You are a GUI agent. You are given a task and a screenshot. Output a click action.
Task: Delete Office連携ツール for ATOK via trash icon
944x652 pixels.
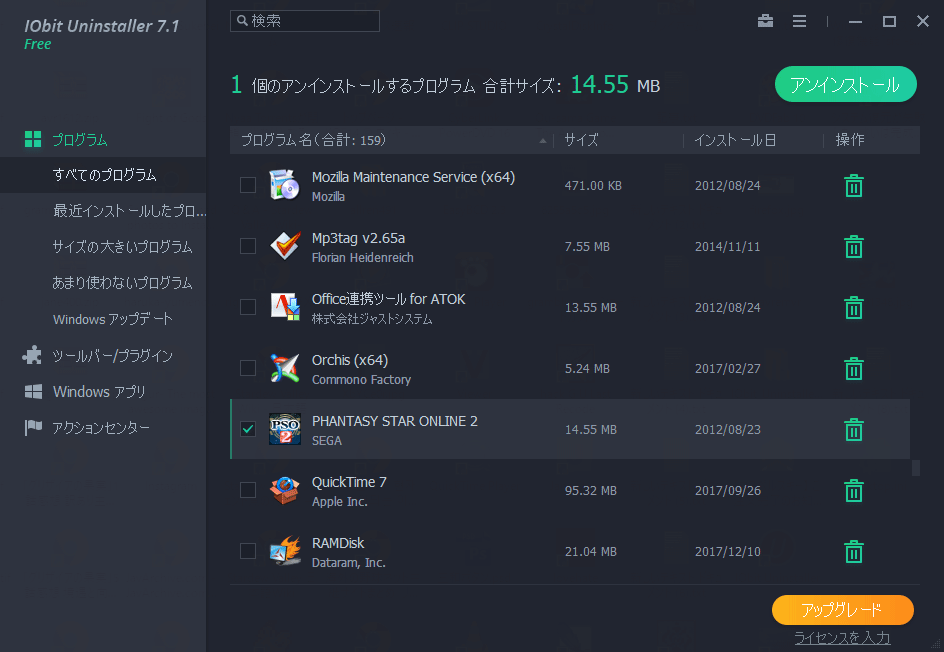tap(854, 307)
